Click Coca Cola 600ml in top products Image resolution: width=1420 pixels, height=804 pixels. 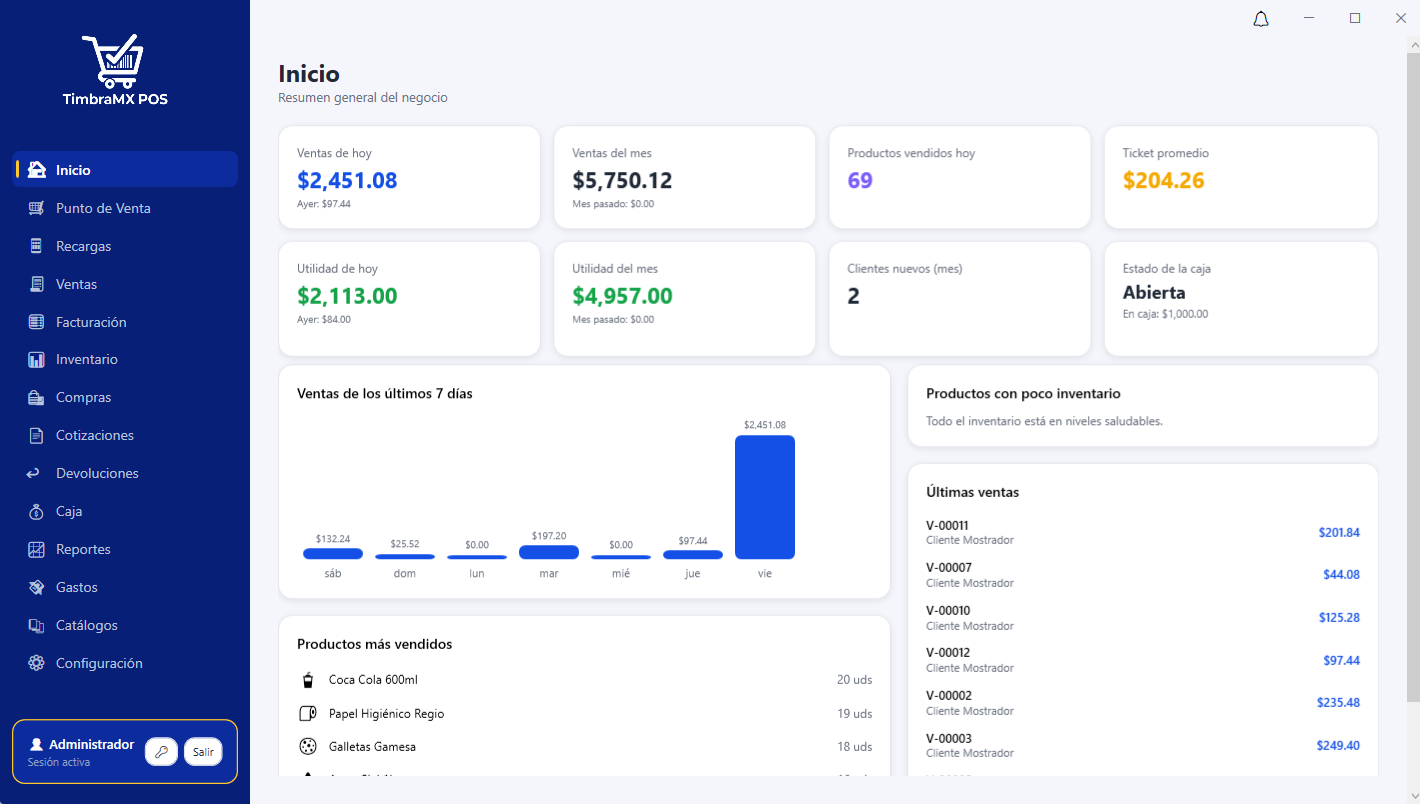(x=584, y=680)
